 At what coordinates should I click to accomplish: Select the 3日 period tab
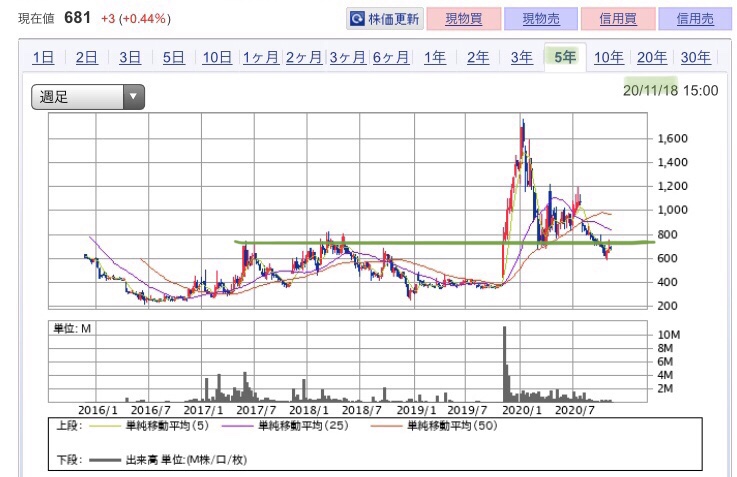pyautogui.click(x=130, y=57)
